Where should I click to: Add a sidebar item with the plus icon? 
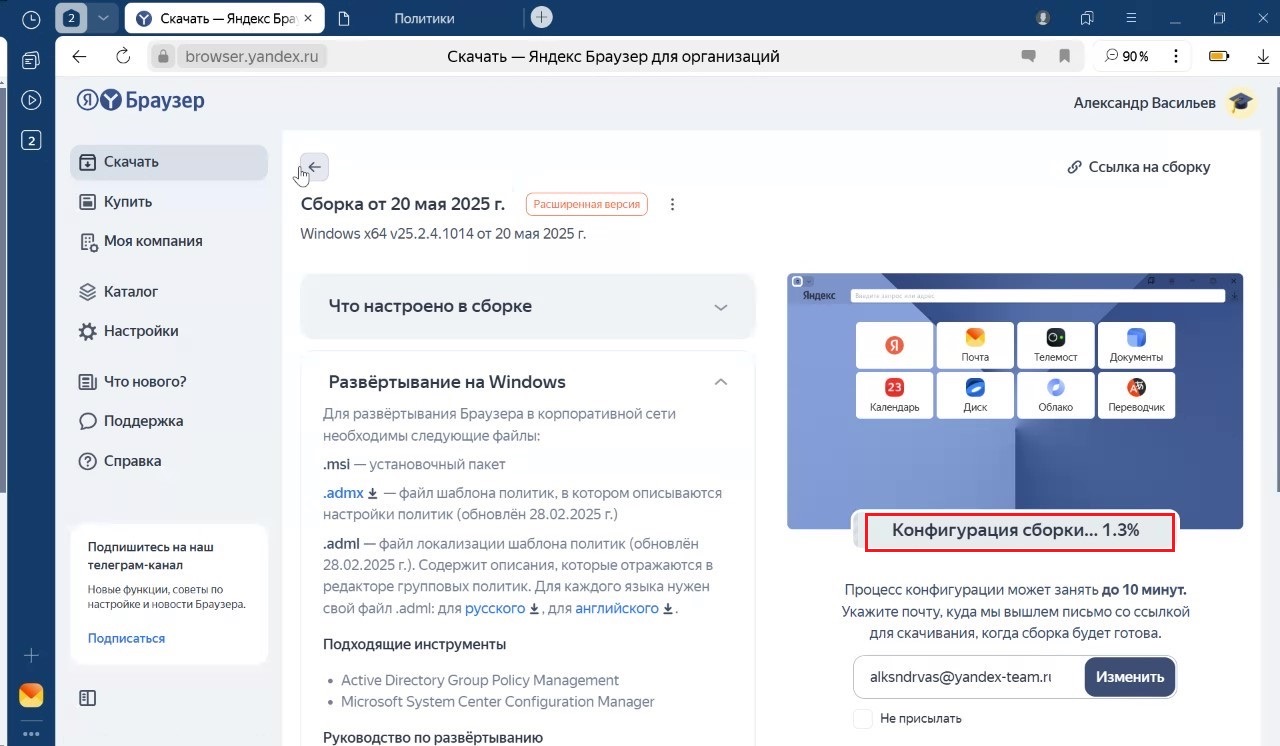click(x=31, y=656)
